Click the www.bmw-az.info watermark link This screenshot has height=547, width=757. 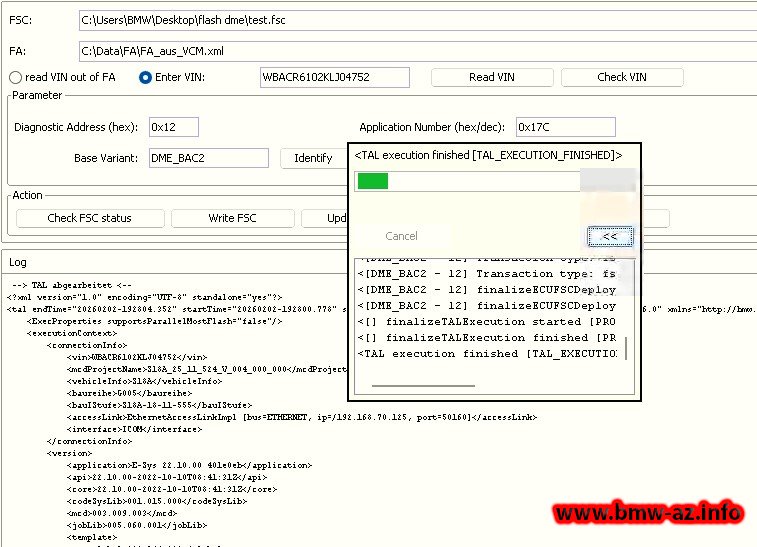(x=648, y=514)
